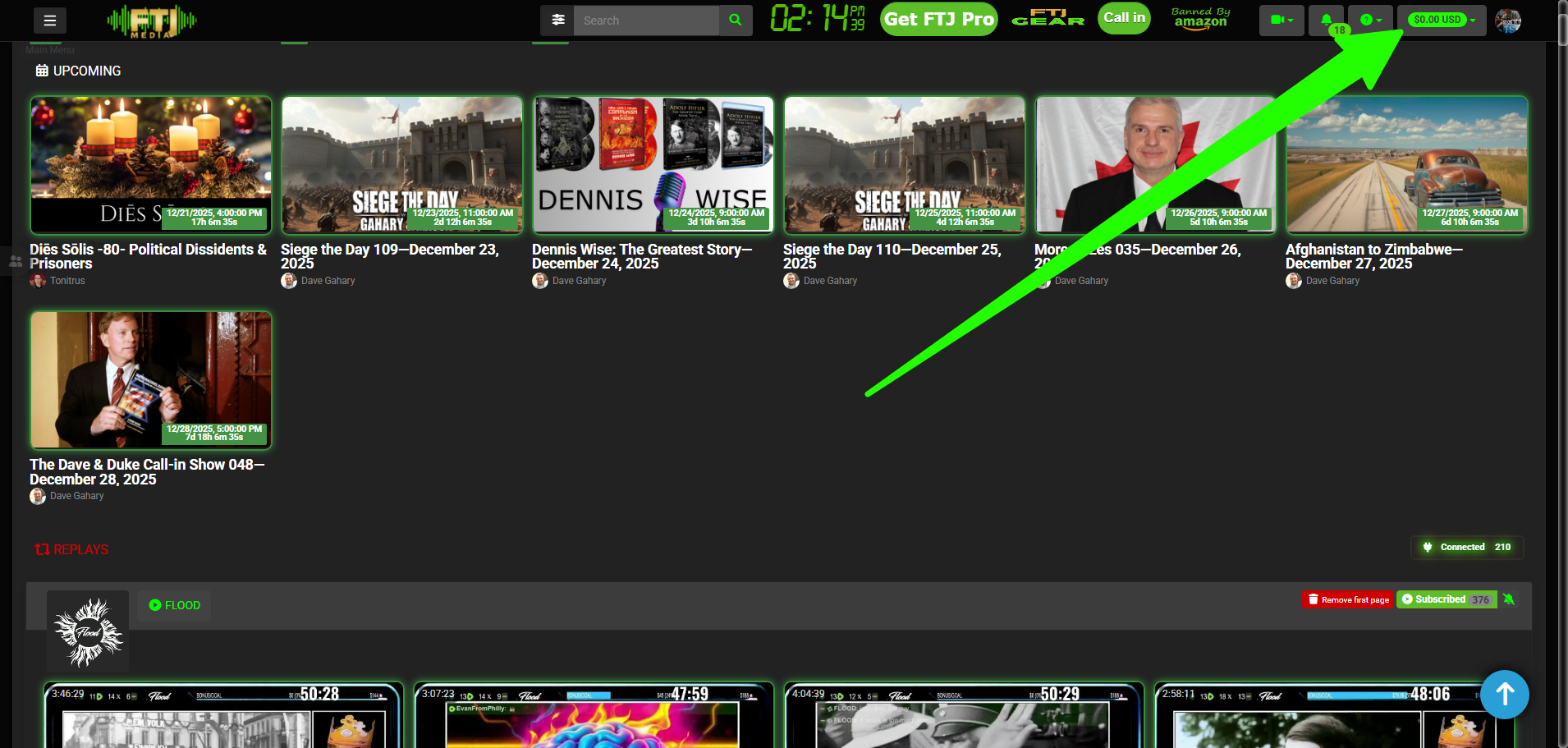Open the search filter sliders icon

[558, 21]
